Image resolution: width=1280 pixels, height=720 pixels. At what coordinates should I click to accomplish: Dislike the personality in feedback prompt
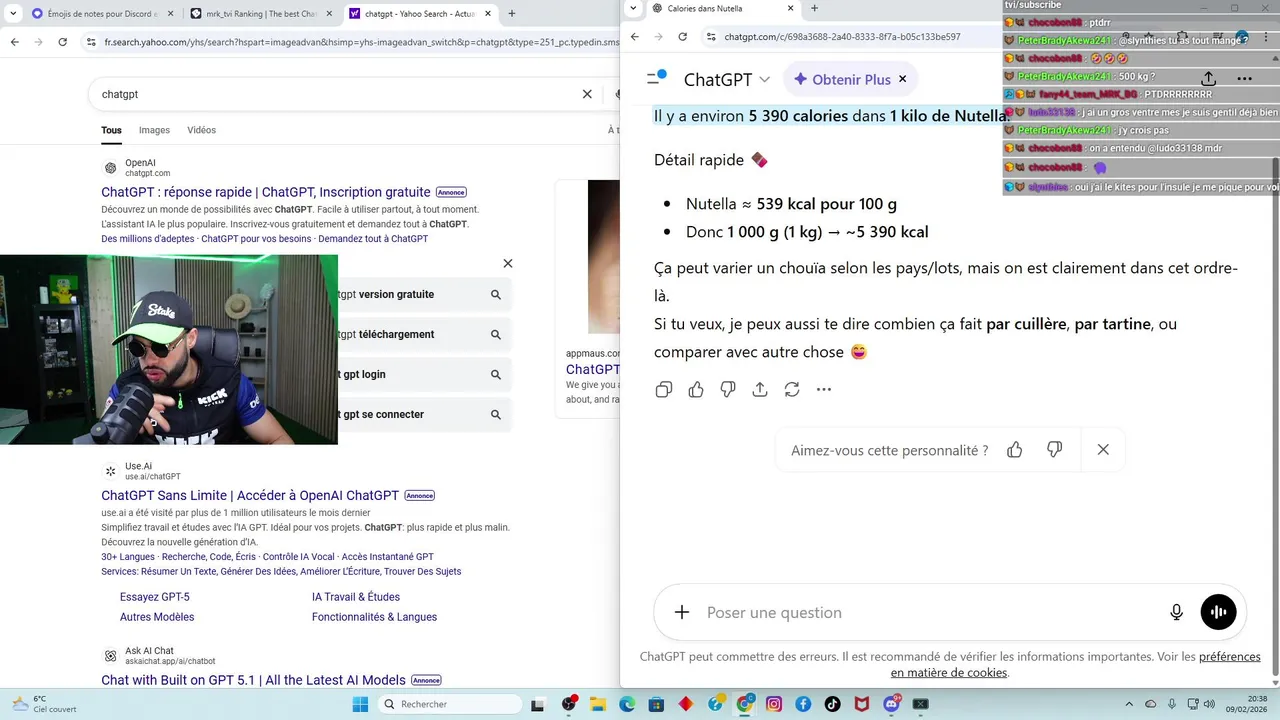pyautogui.click(x=1054, y=450)
